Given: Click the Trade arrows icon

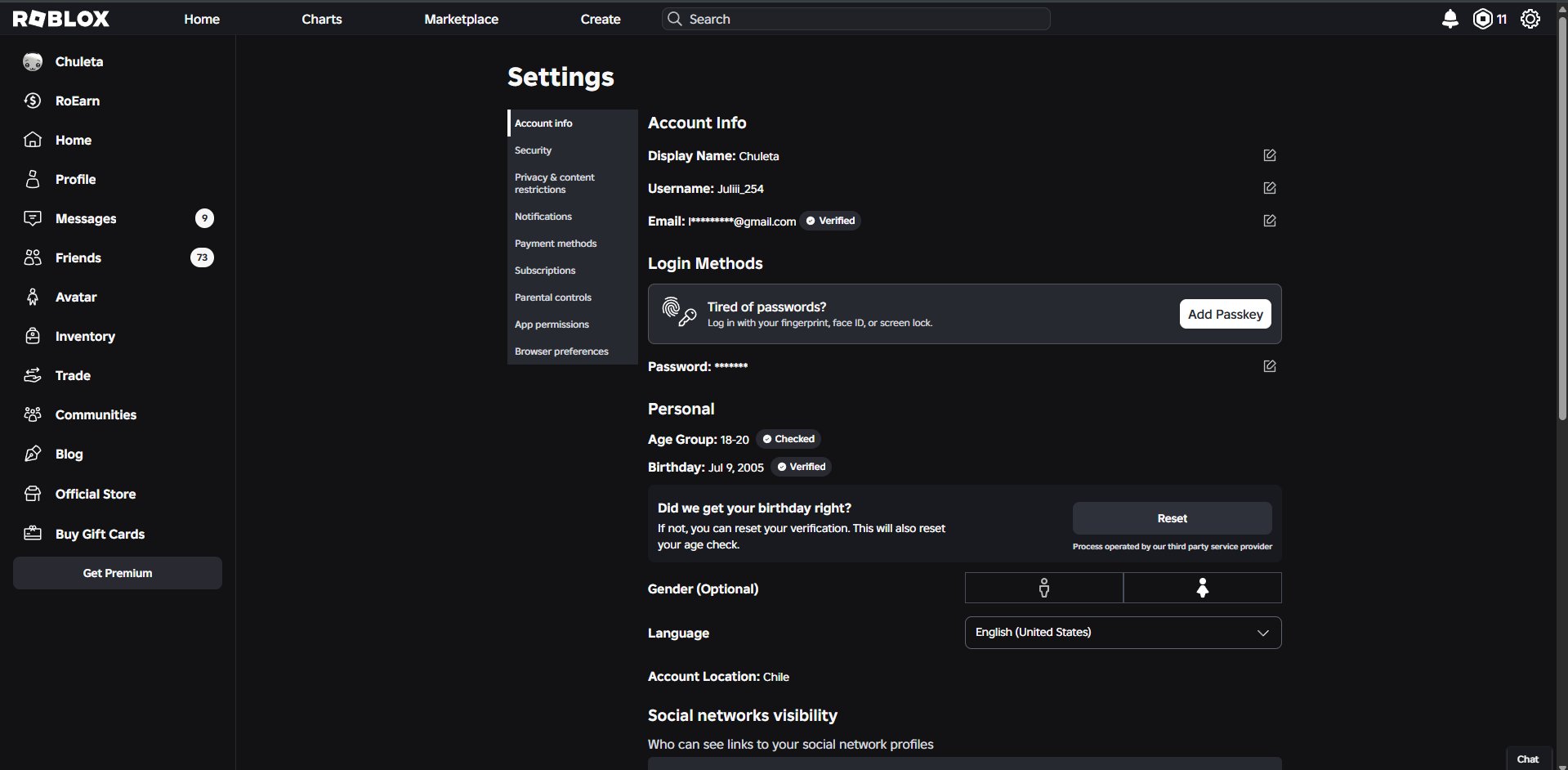Looking at the screenshot, I should click(x=33, y=376).
